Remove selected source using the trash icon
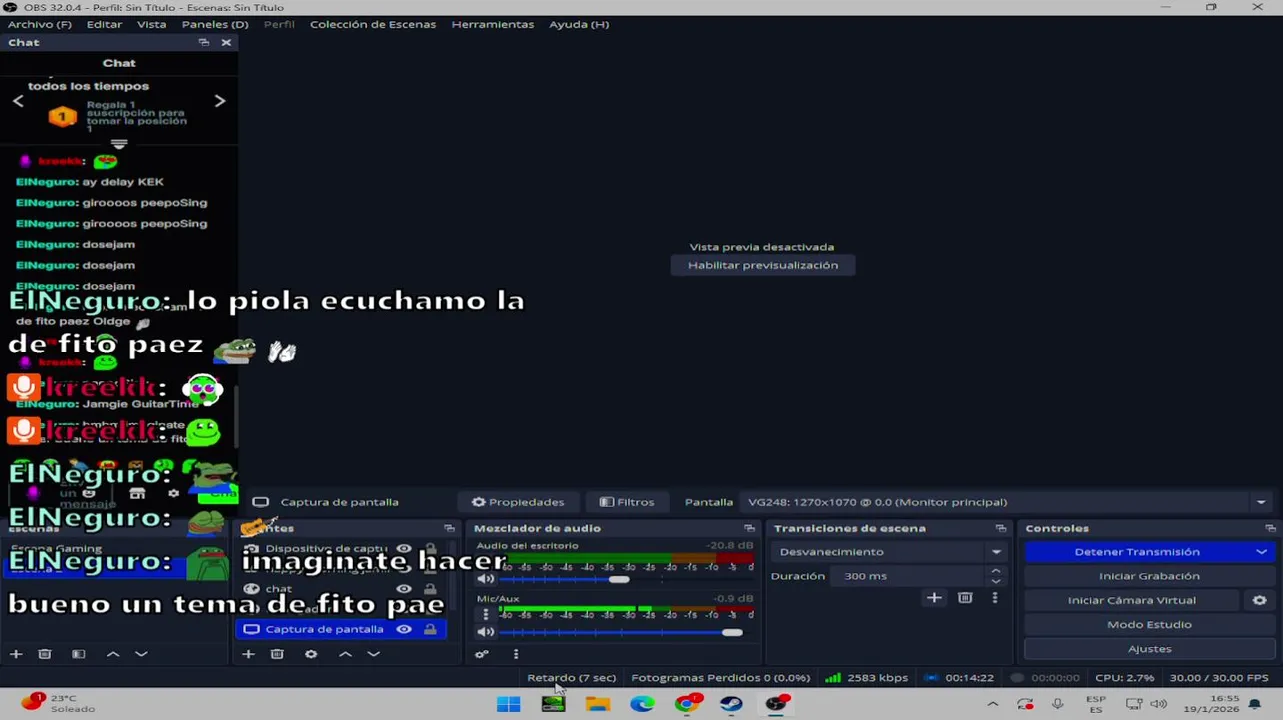Screen dimensions: 1283x720 tap(277, 654)
